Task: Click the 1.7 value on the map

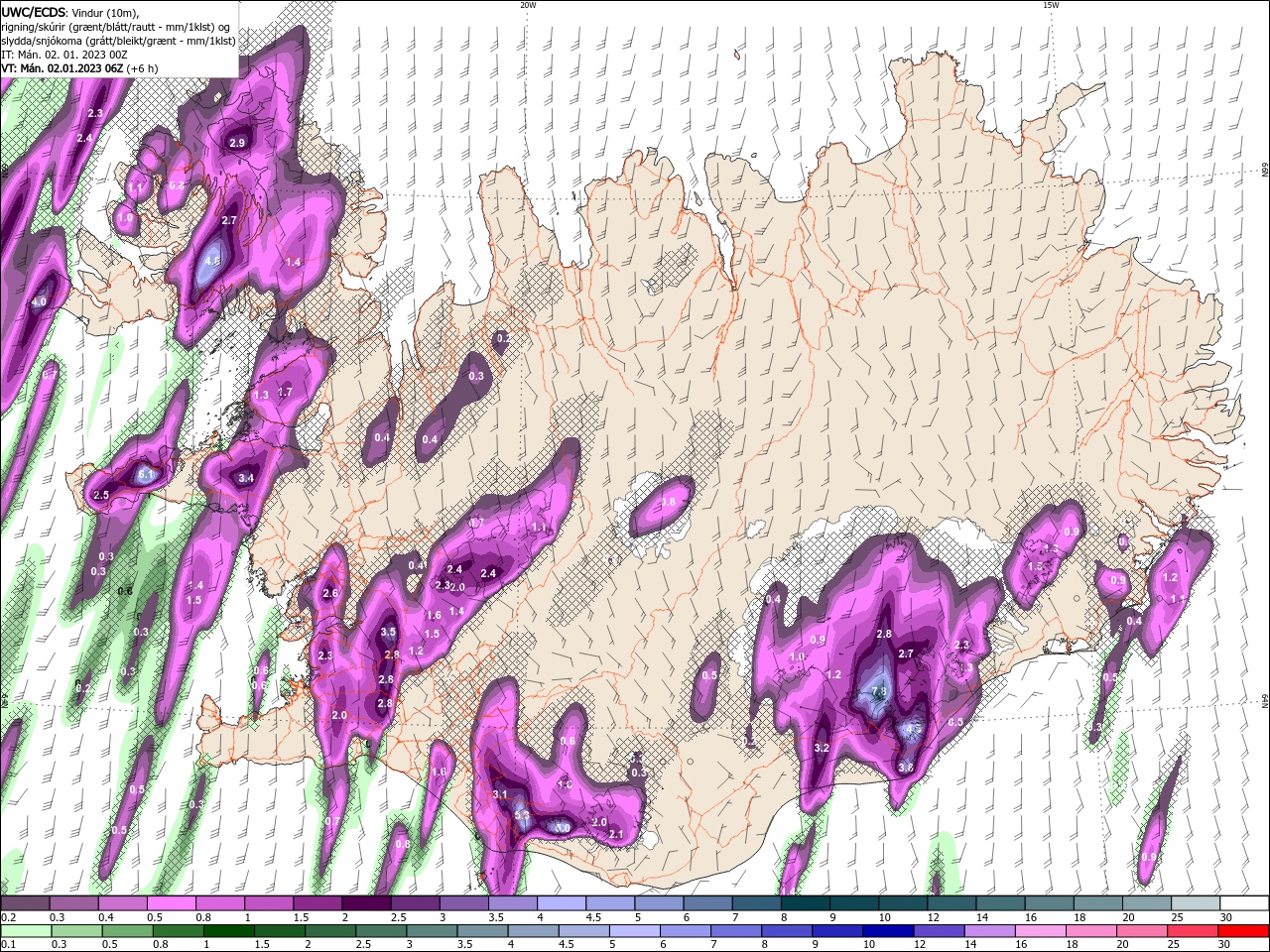Action: point(285,393)
